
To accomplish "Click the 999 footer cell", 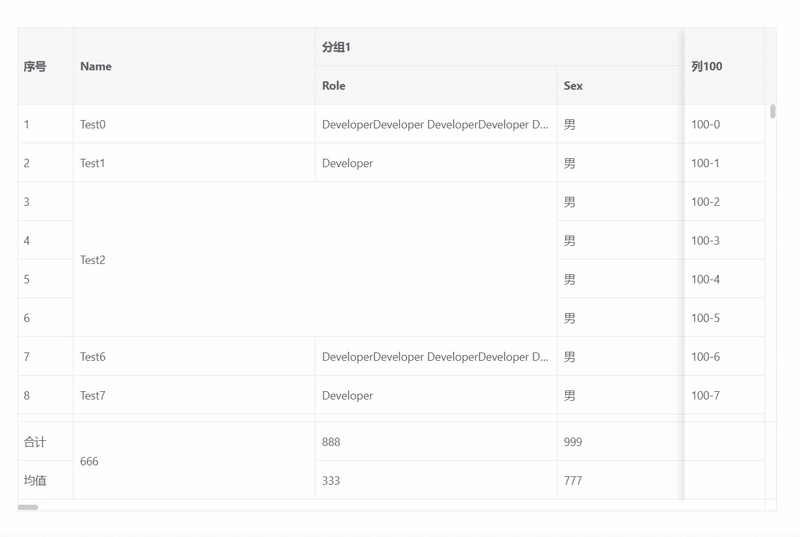I will click(x=620, y=442).
